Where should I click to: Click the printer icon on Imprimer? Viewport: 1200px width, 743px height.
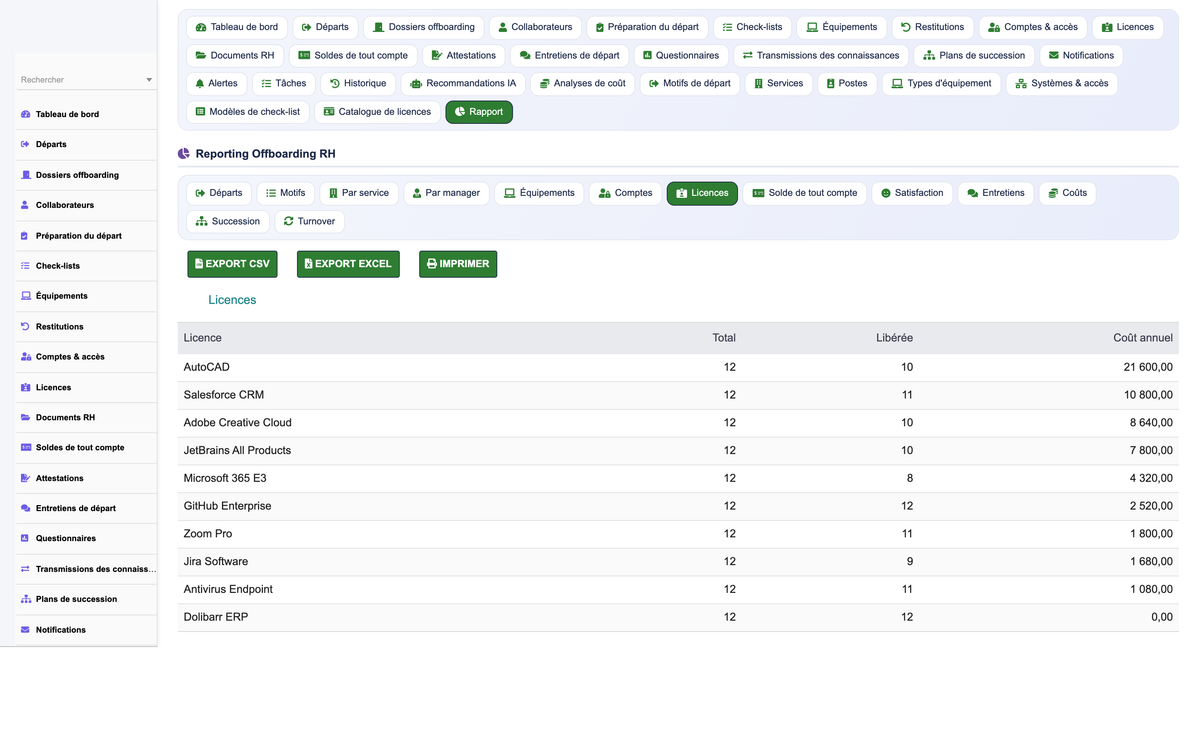pyautogui.click(x=432, y=264)
